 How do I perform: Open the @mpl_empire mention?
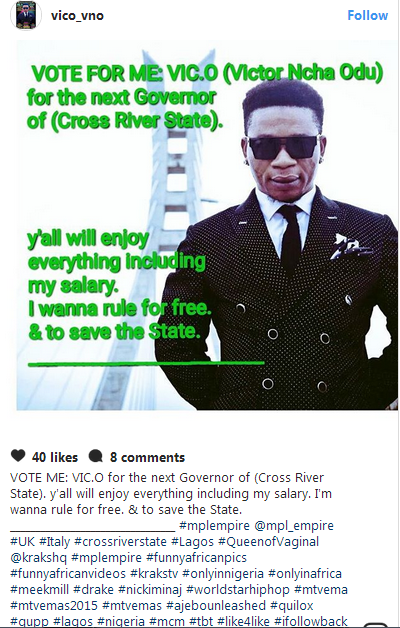coord(294,525)
